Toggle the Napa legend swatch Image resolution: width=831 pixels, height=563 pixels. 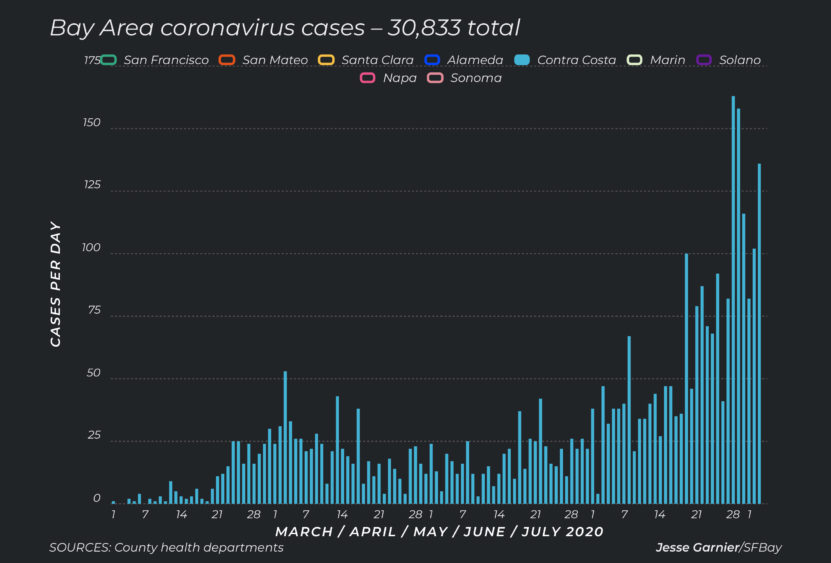(x=367, y=78)
